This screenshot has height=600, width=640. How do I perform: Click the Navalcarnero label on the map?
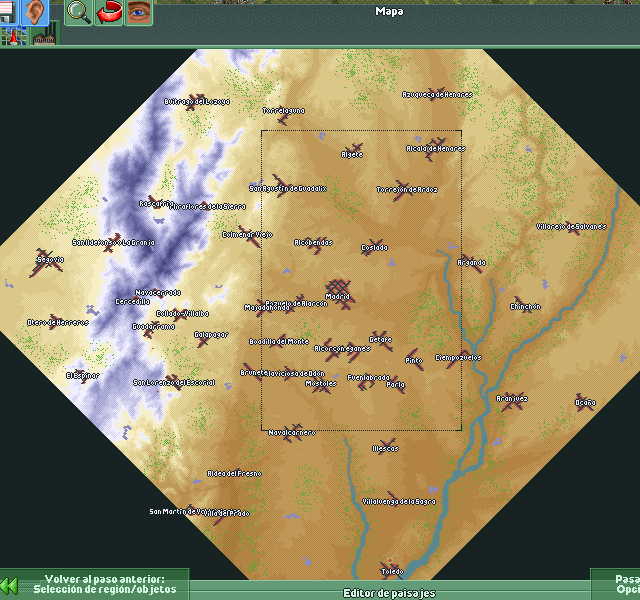pos(292,433)
